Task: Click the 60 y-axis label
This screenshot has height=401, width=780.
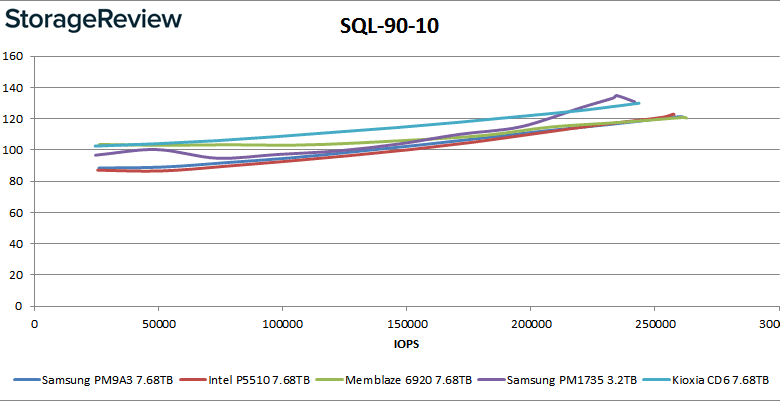Action: tap(16, 213)
